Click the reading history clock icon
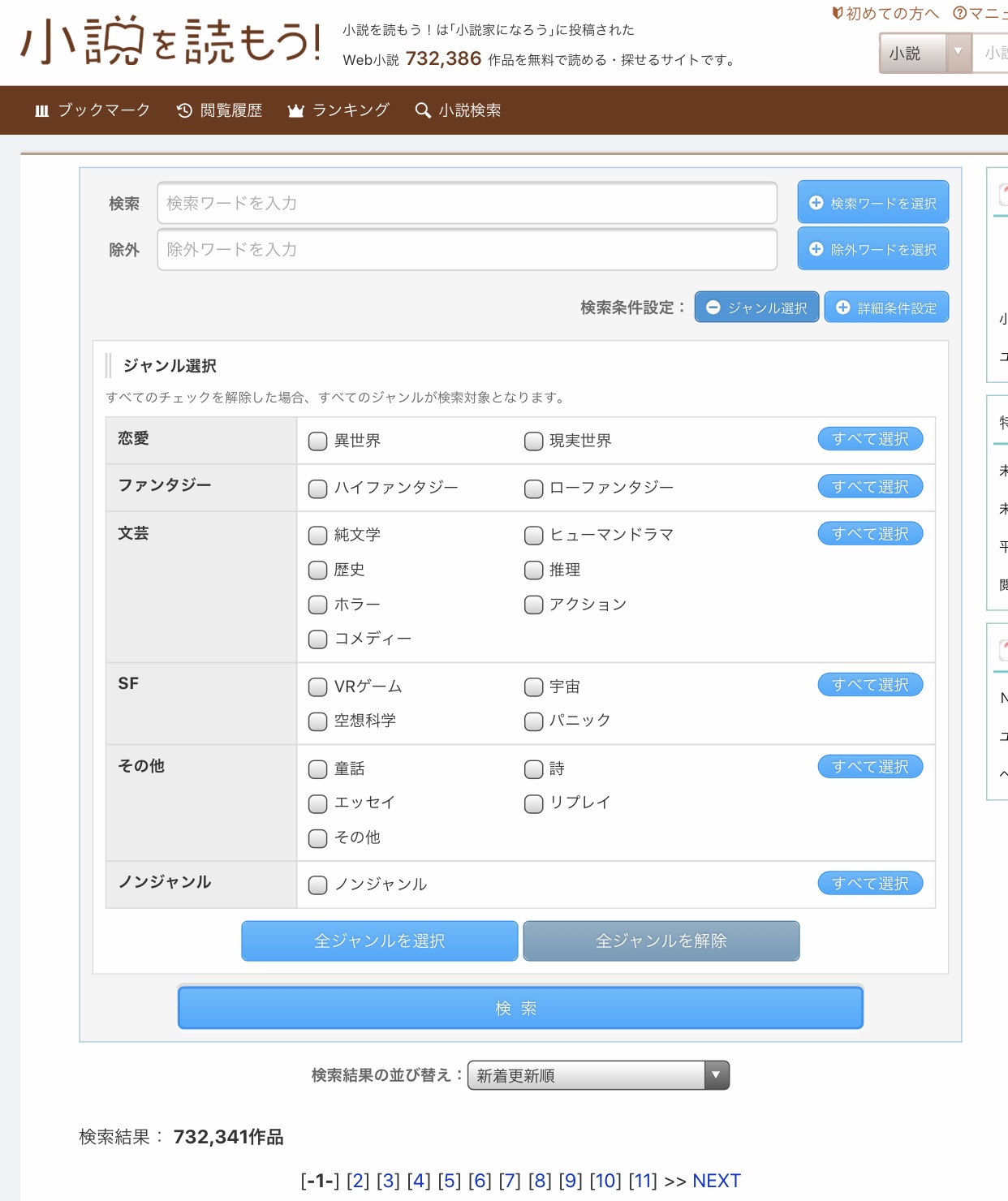Screen dimensions: 1008x1201 (184, 111)
